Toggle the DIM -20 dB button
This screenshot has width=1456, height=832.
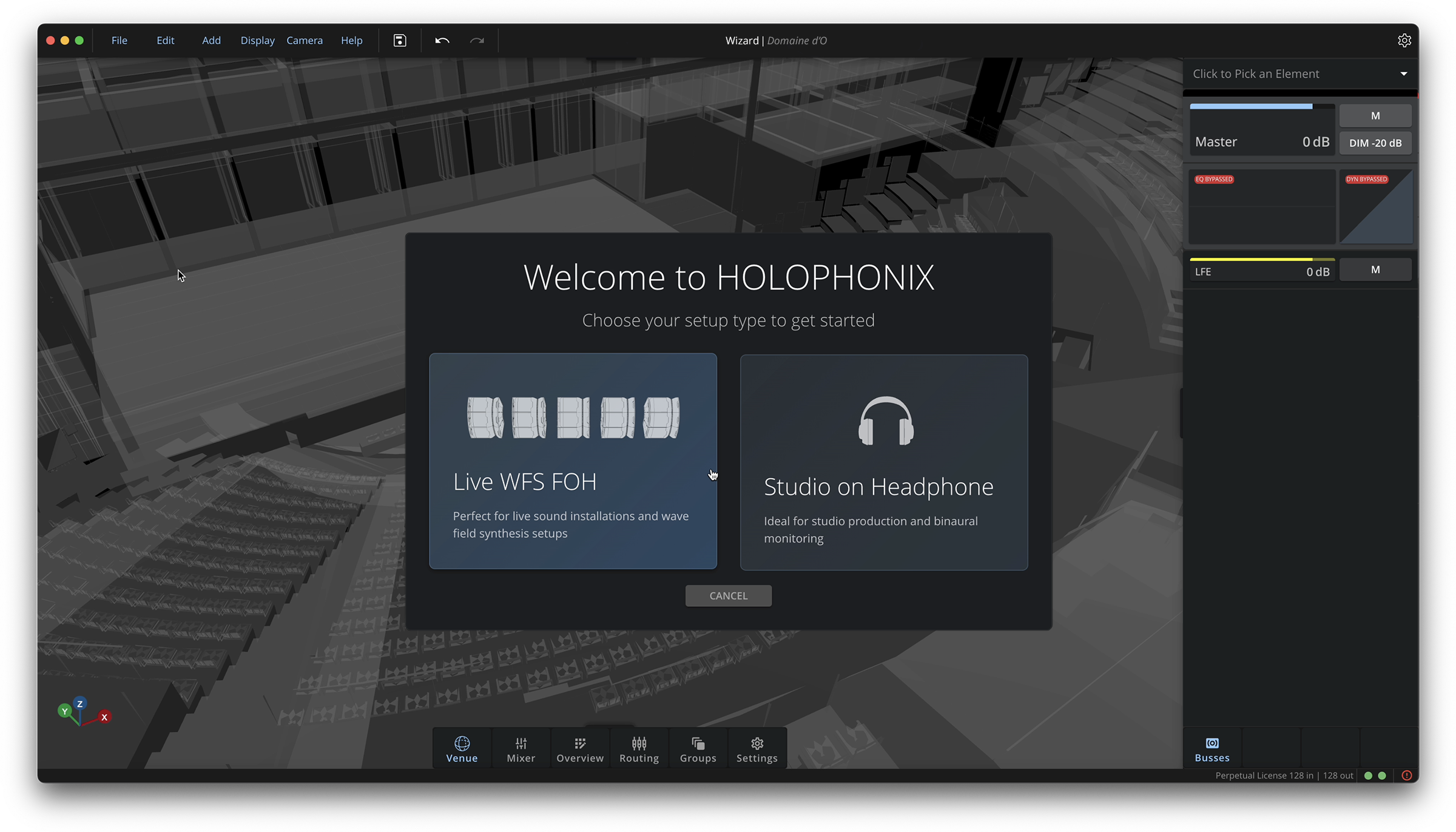1375,143
